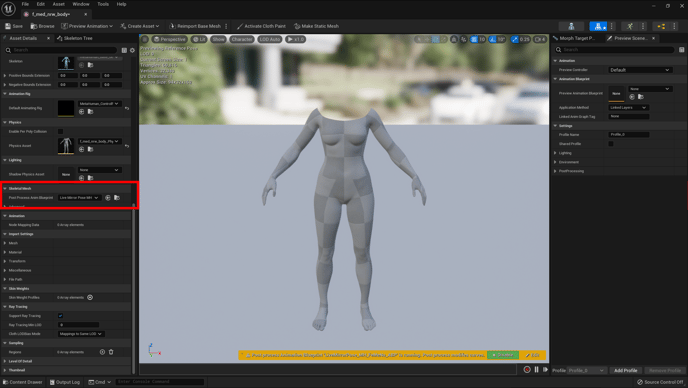The width and height of the screenshot is (688, 388).
Task: Open the Perspective view dropdown
Action: [170, 39]
